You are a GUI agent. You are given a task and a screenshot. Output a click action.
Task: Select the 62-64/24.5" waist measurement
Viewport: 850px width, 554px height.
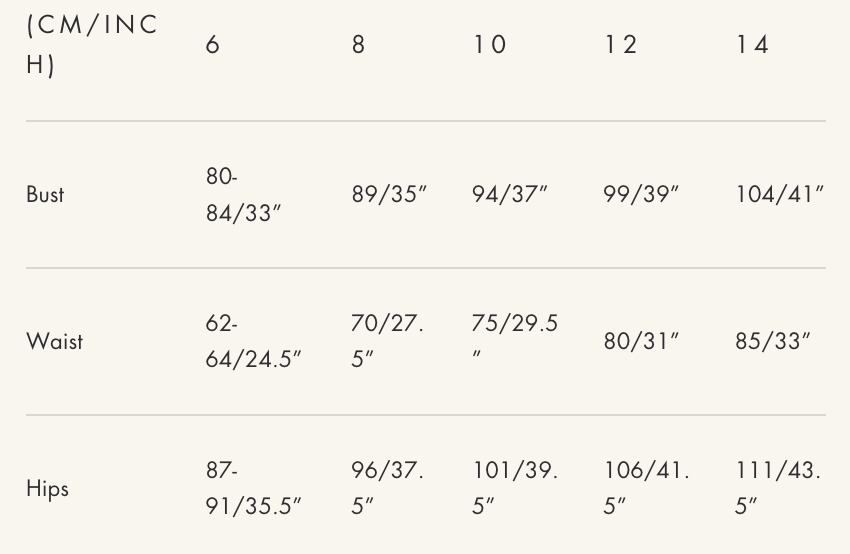253,341
